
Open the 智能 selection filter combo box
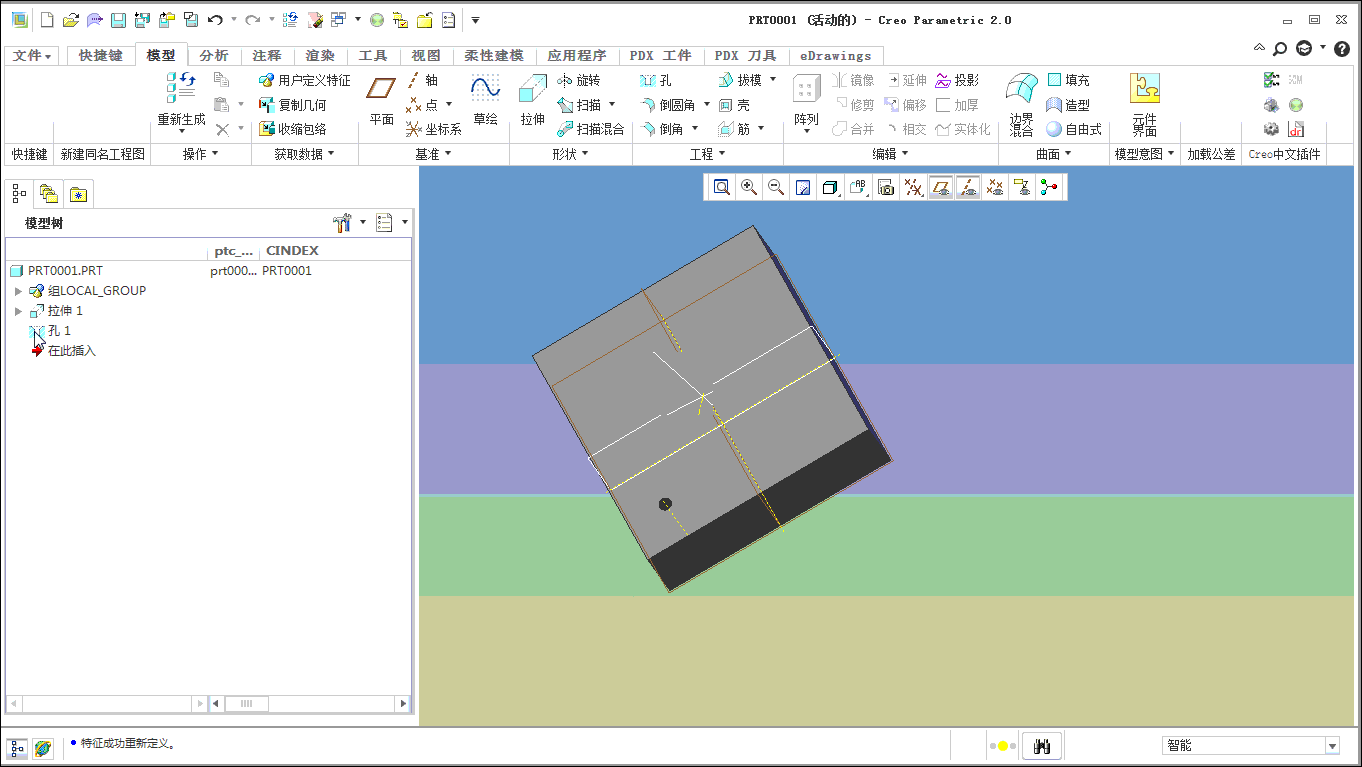(x=1251, y=746)
